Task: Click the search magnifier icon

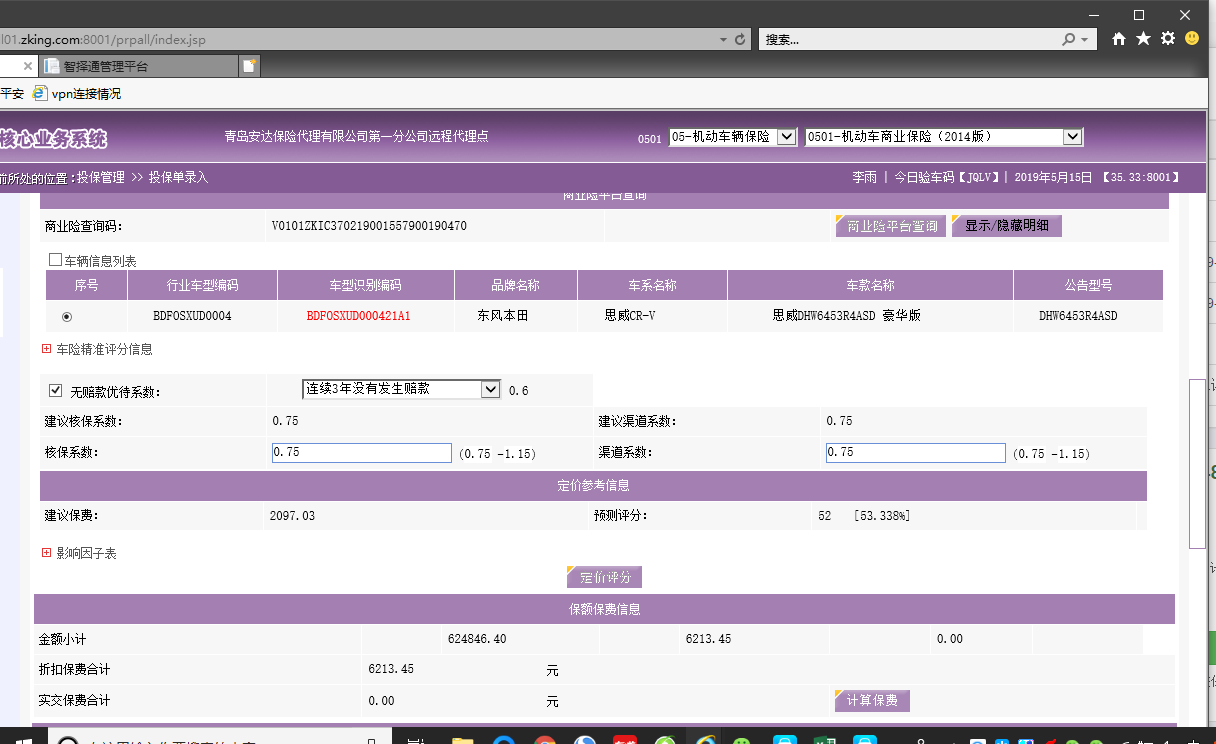Action: (1069, 39)
